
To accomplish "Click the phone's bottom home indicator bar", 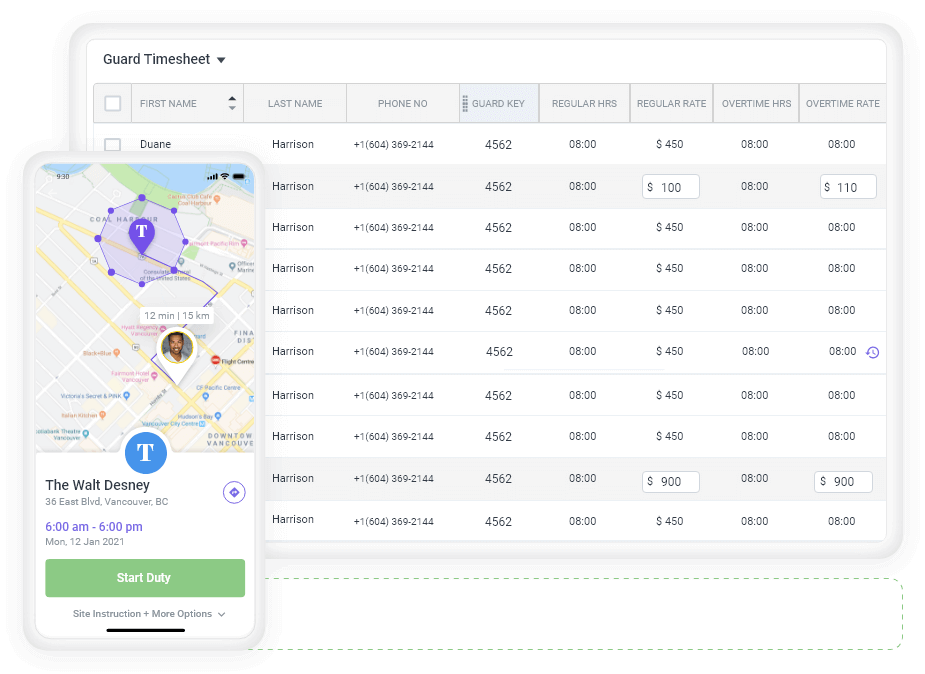I will [x=146, y=630].
